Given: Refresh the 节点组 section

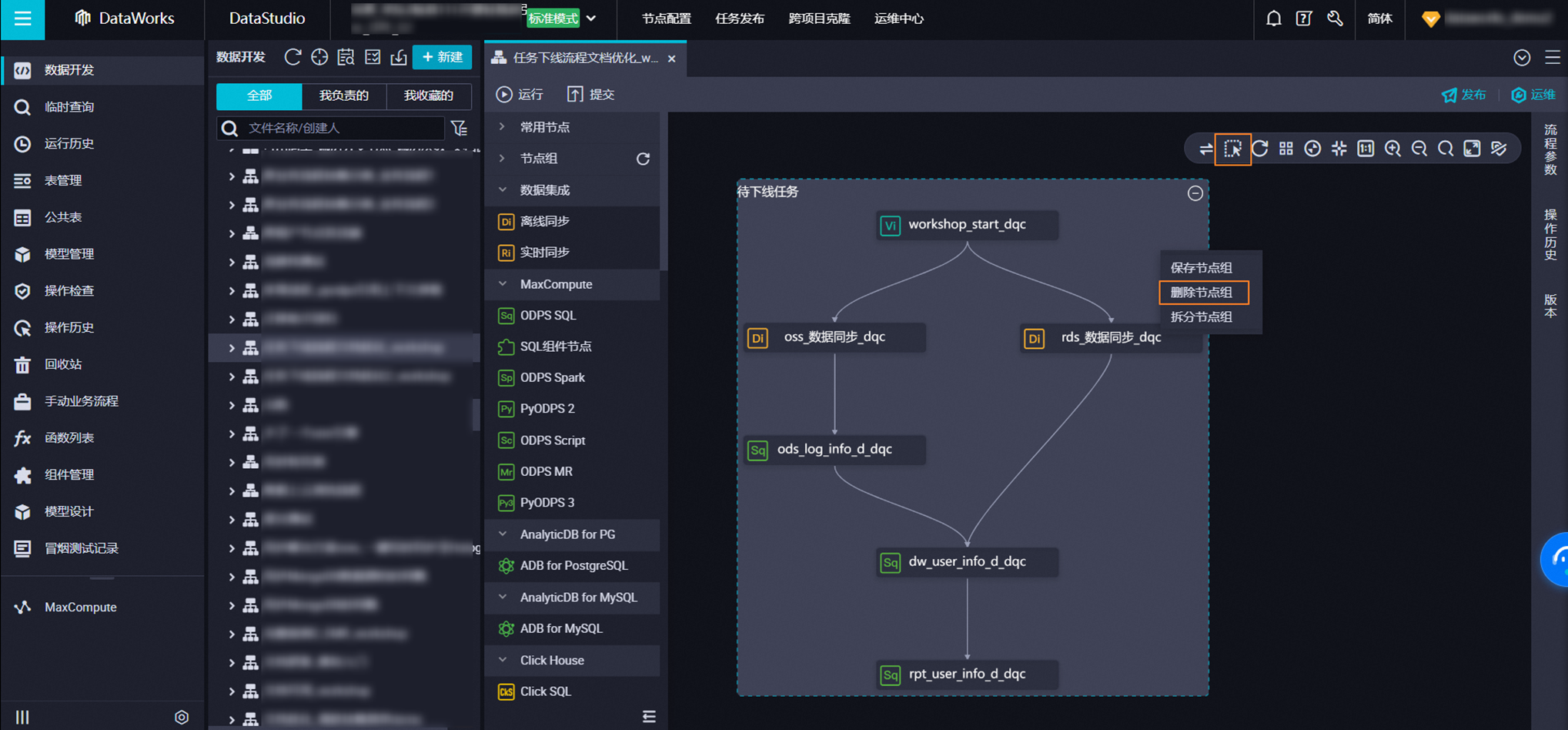Looking at the screenshot, I should pyautogui.click(x=643, y=159).
